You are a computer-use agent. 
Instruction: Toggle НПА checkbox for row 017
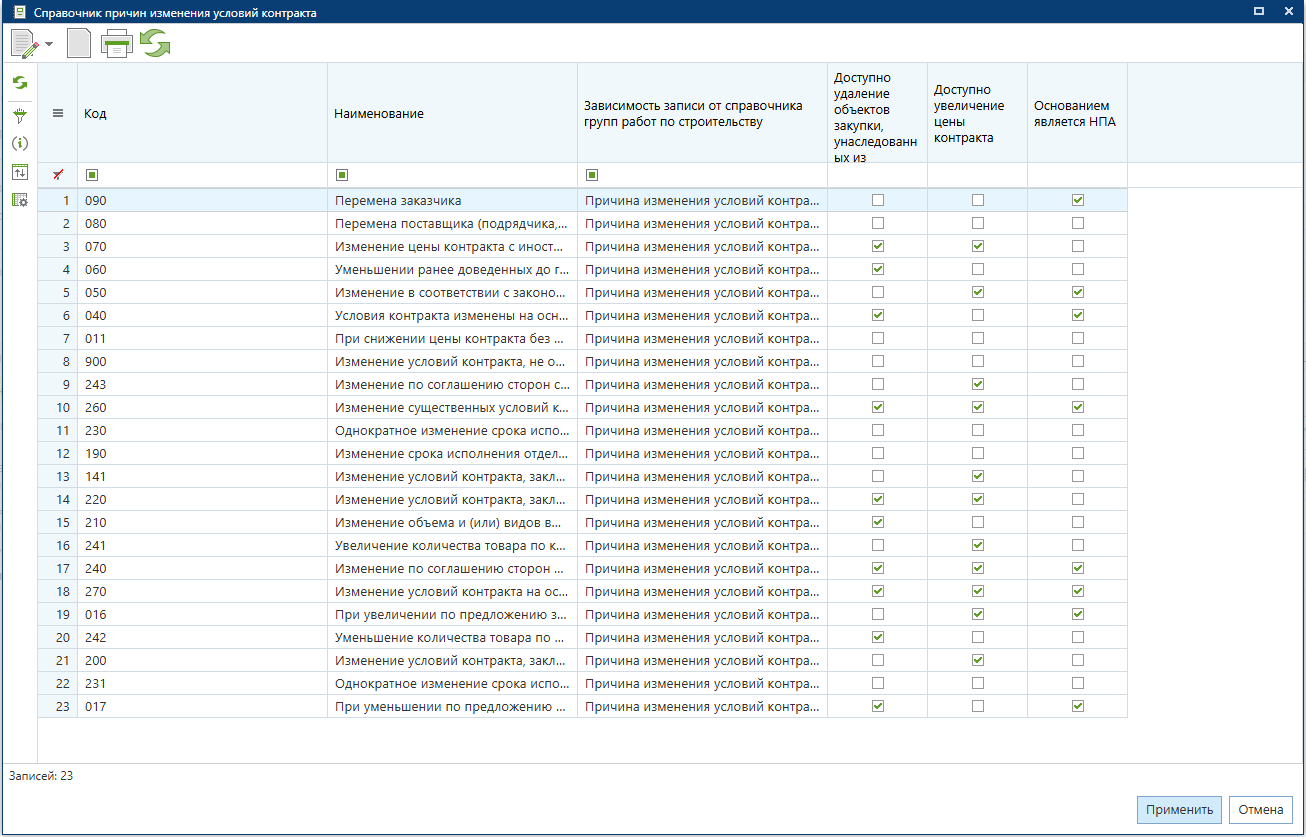1078,706
